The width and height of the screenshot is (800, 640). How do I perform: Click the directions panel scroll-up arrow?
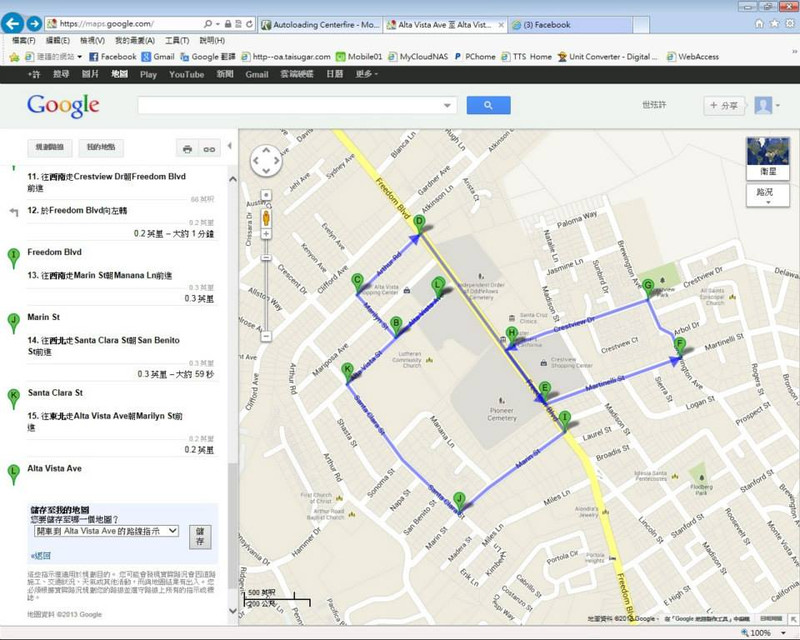pos(233,179)
